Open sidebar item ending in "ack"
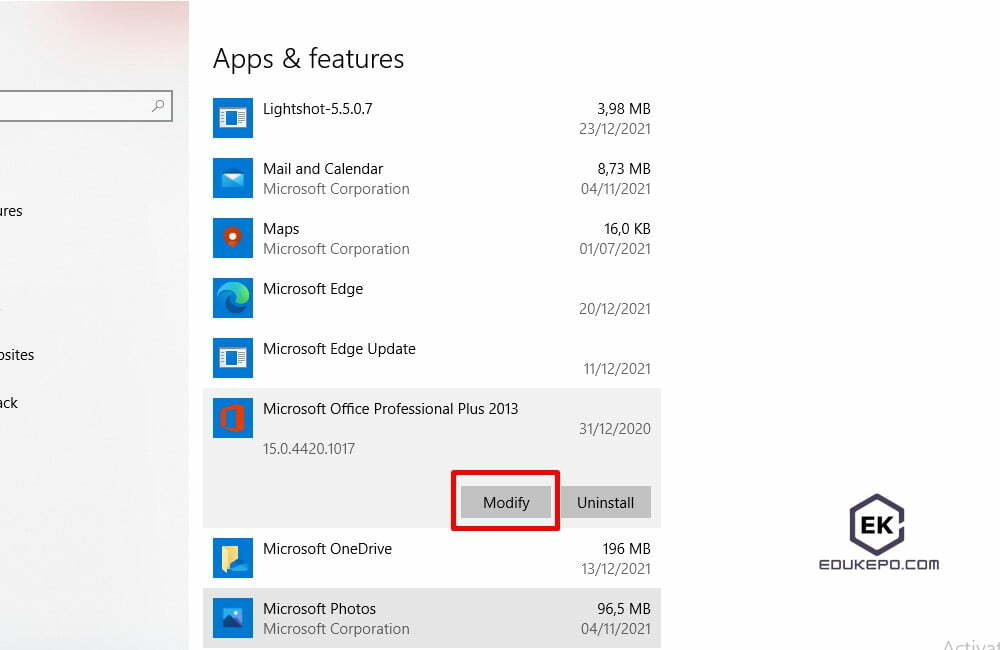1000x650 pixels. (9, 403)
